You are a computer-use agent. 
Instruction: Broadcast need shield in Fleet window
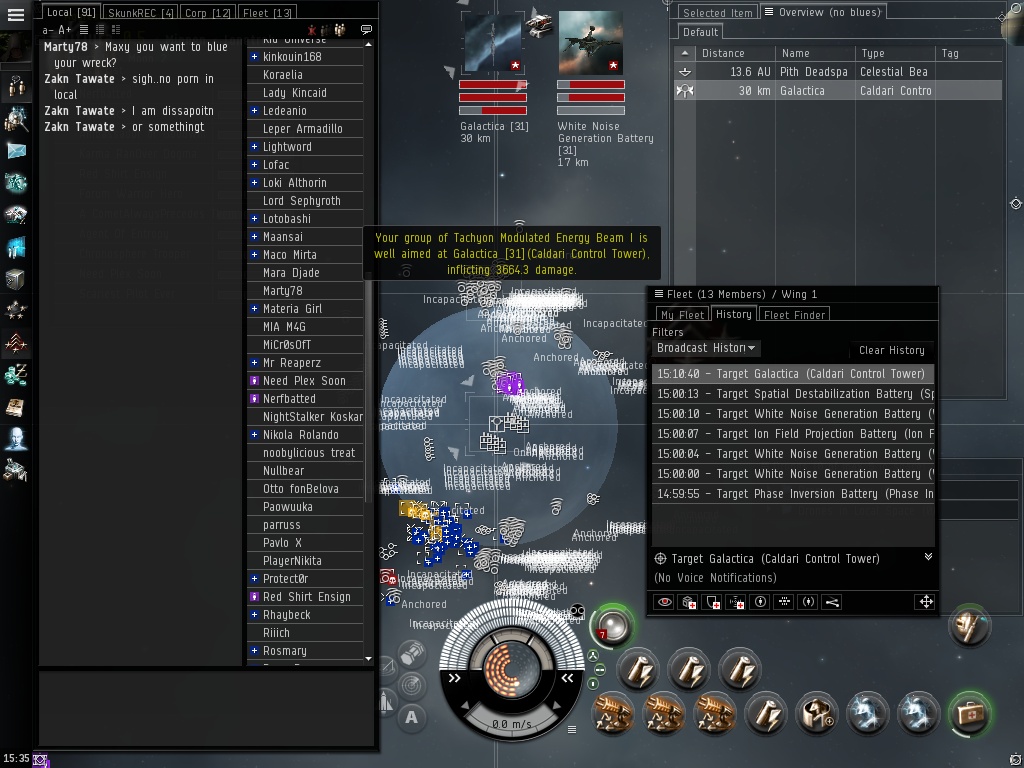click(712, 602)
